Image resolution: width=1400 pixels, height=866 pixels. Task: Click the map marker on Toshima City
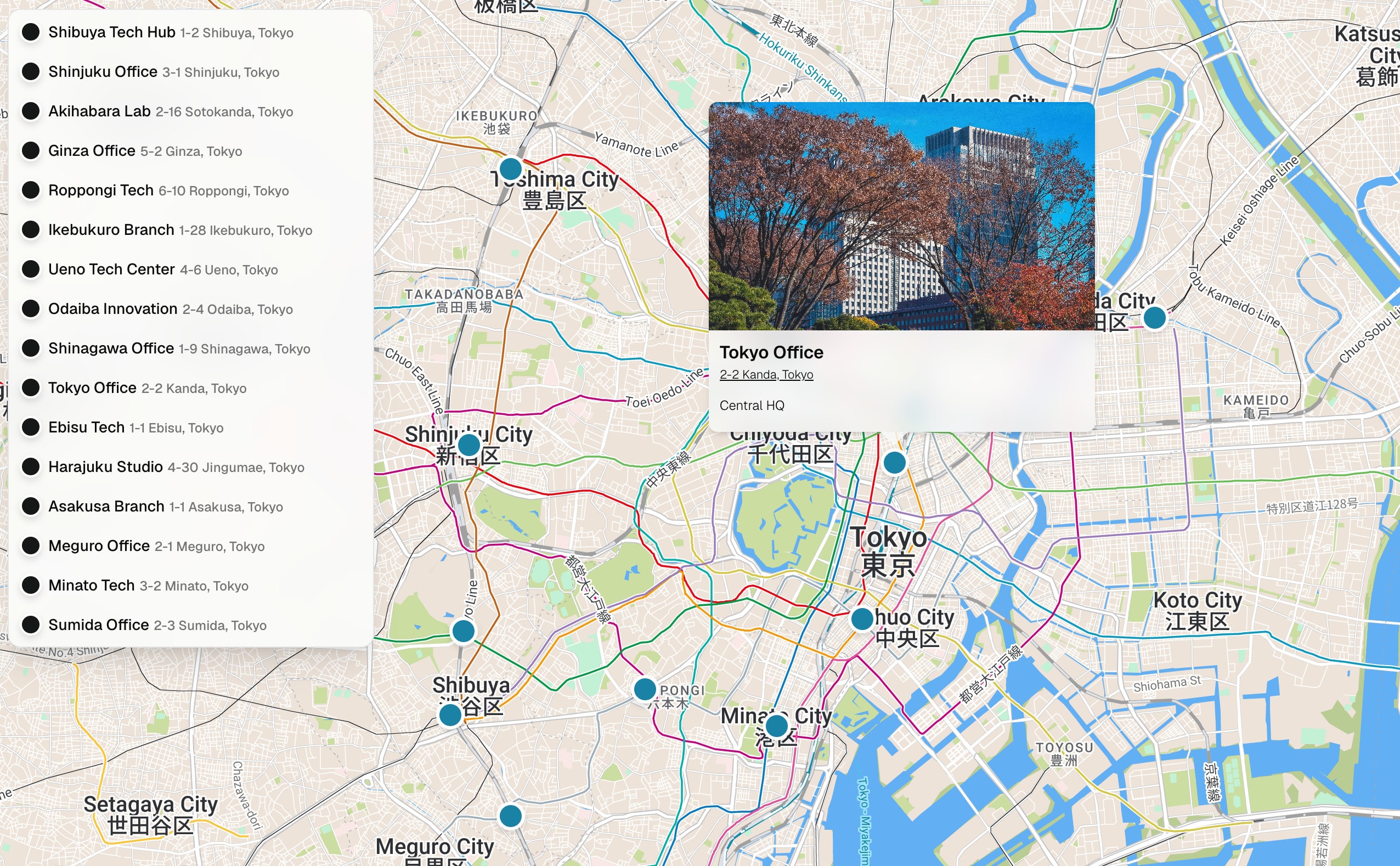click(510, 169)
